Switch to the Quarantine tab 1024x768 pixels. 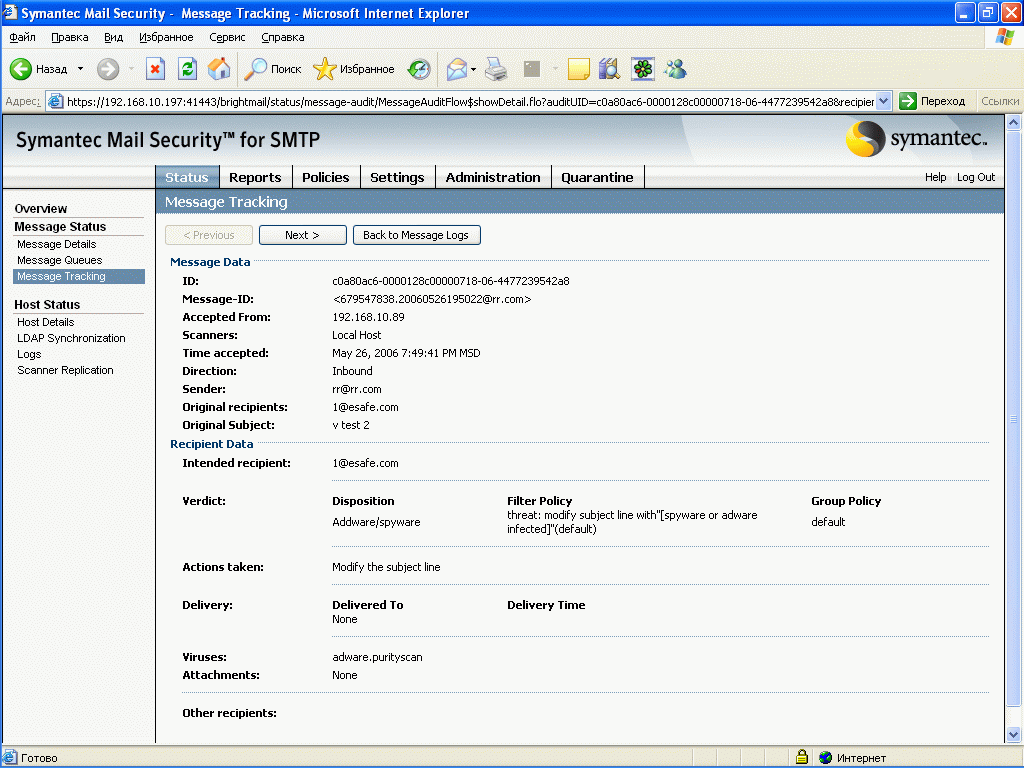(597, 177)
